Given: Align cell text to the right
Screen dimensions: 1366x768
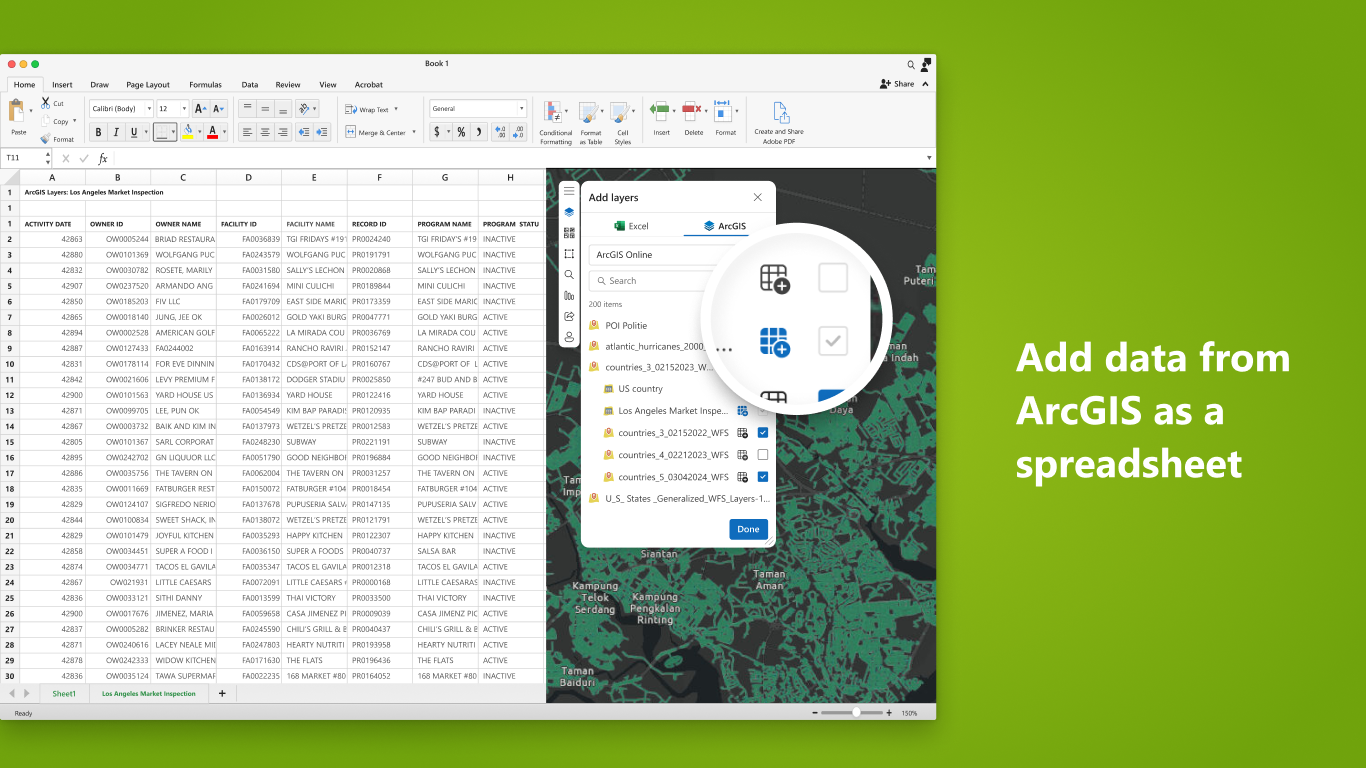Looking at the screenshot, I should click(x=283, y=132).
